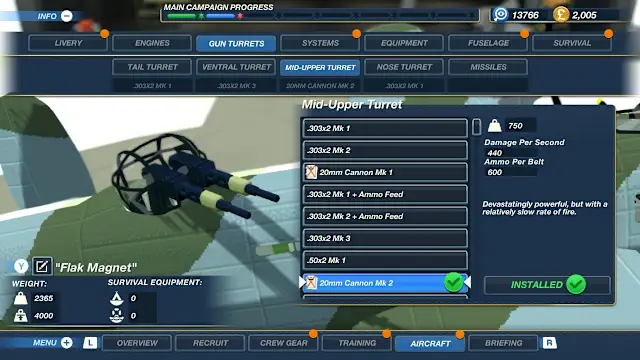Screen dimensions: 640x360
Task: Click the 20MM CANNON MK 2 summary label
Action: click(x=320, y=86)
